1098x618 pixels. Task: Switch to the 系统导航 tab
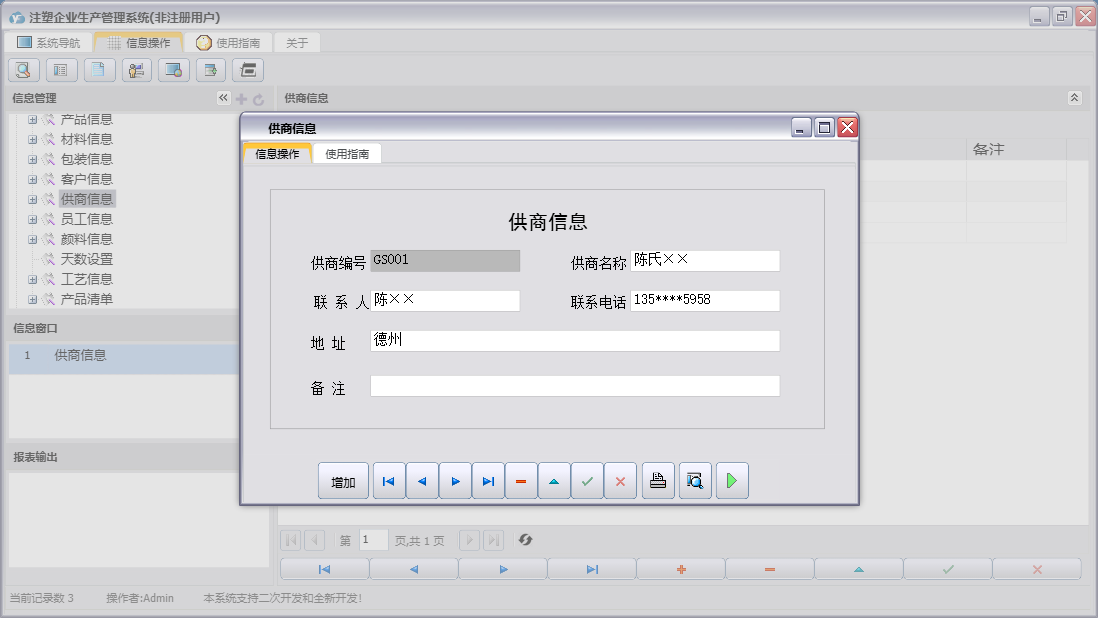(48, 43)
